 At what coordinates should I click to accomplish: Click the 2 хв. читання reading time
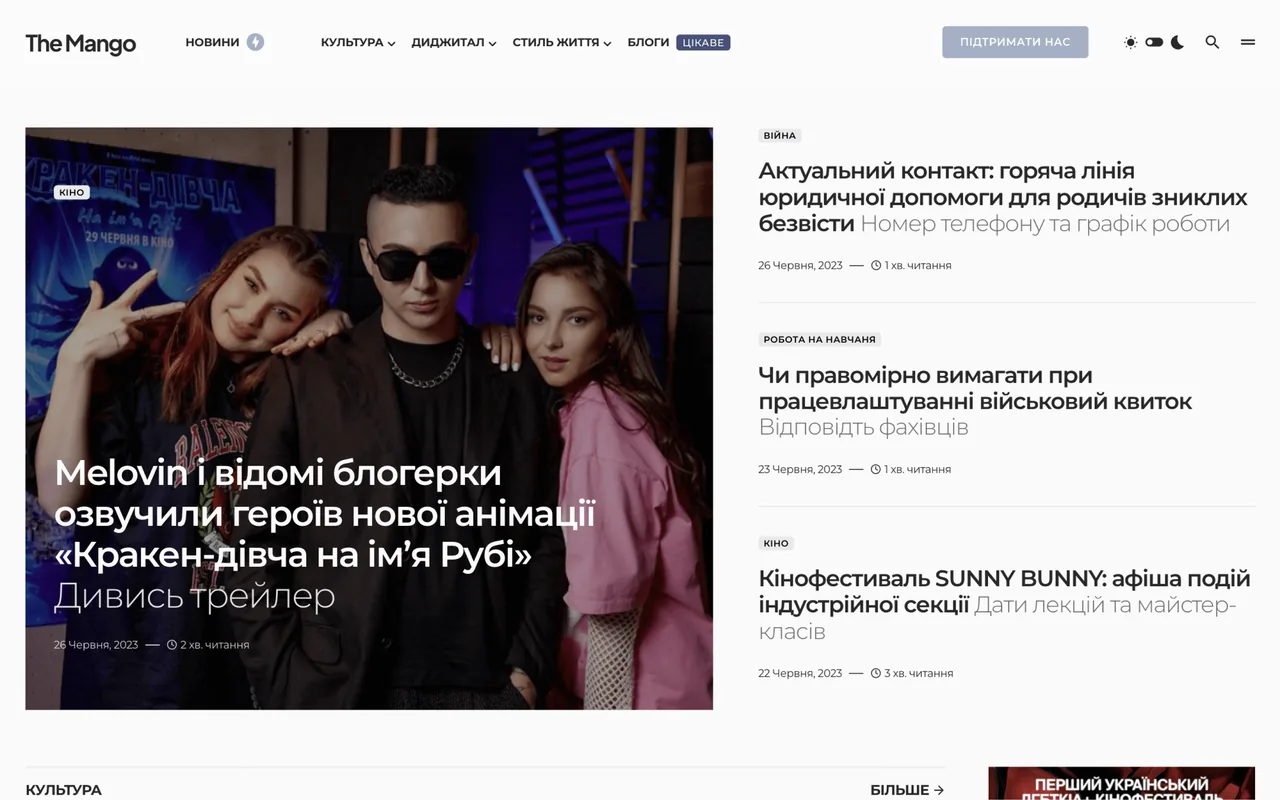coord(208,645)
